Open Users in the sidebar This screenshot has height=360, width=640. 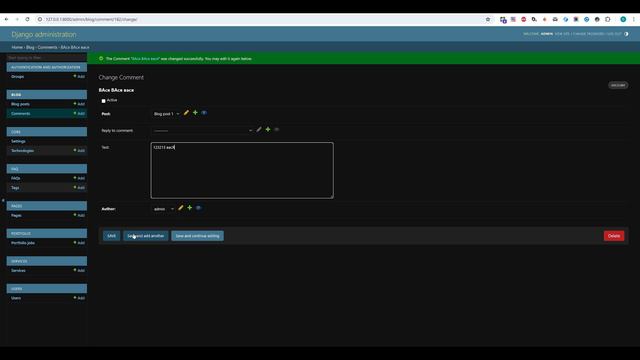(x=16, y=298)
